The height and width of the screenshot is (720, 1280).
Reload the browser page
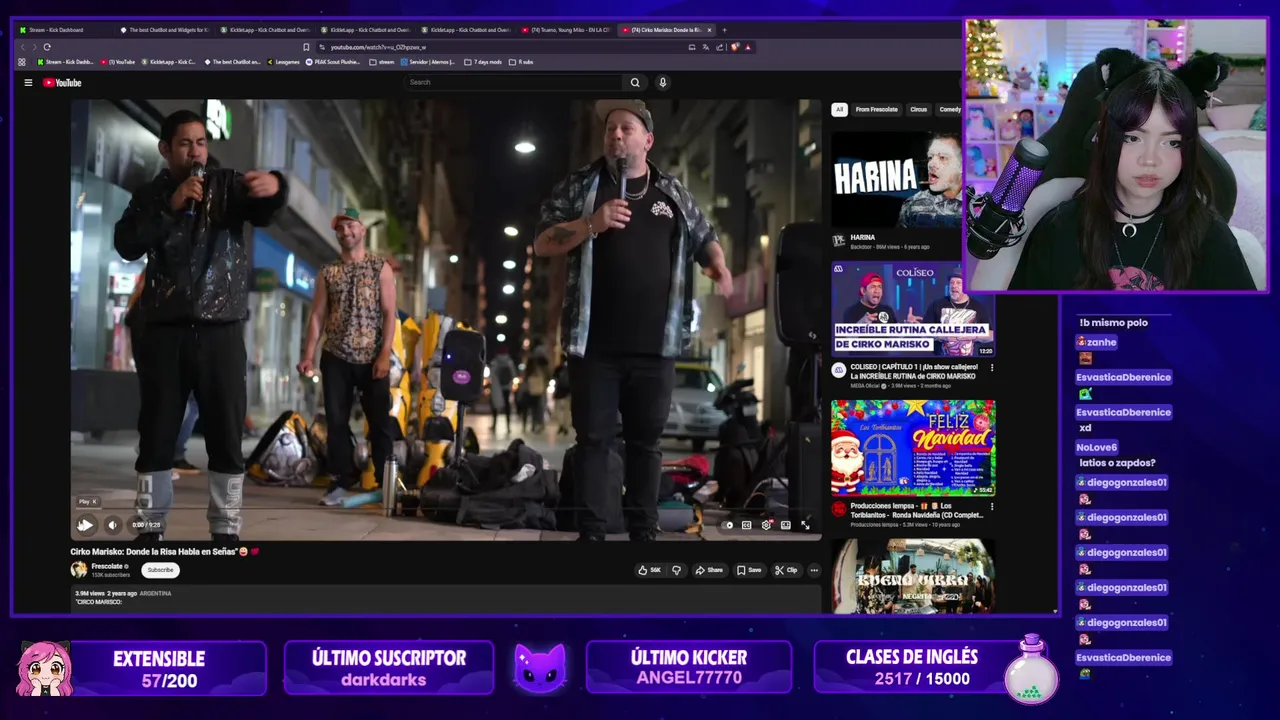(47, 47)
